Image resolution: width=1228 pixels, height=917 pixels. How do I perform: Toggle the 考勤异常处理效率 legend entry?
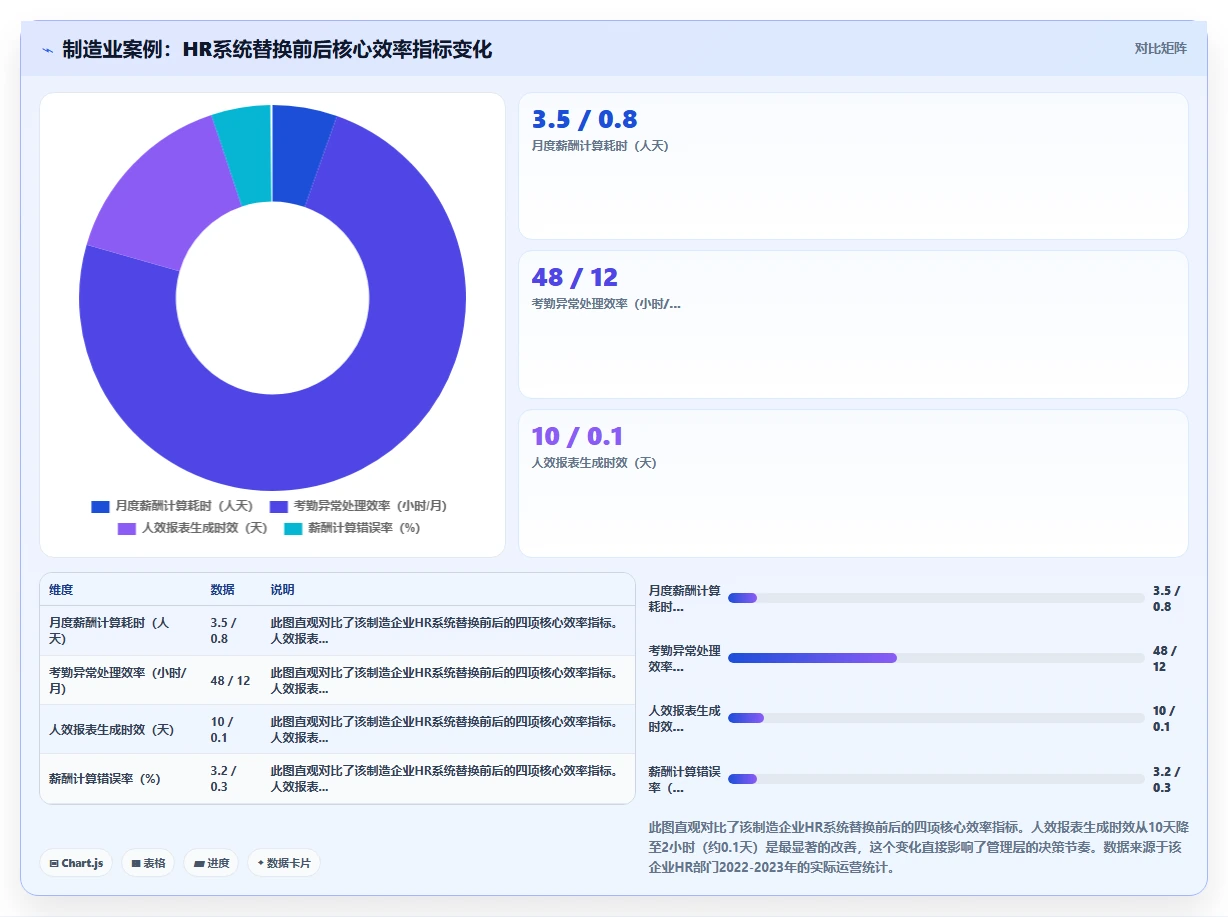click(x=358, y=506)
